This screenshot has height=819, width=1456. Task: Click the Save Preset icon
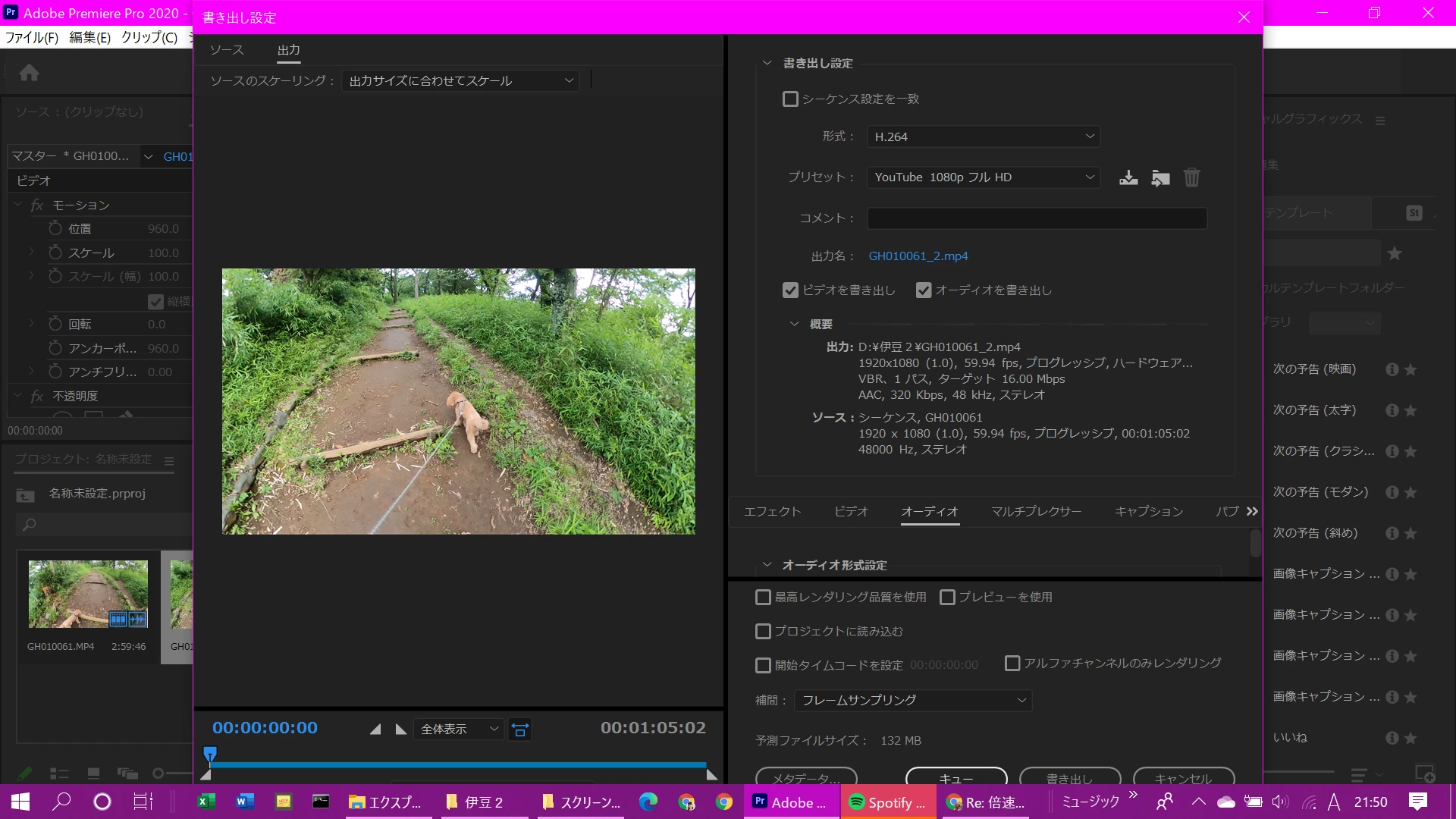(x=1128, y=177)
